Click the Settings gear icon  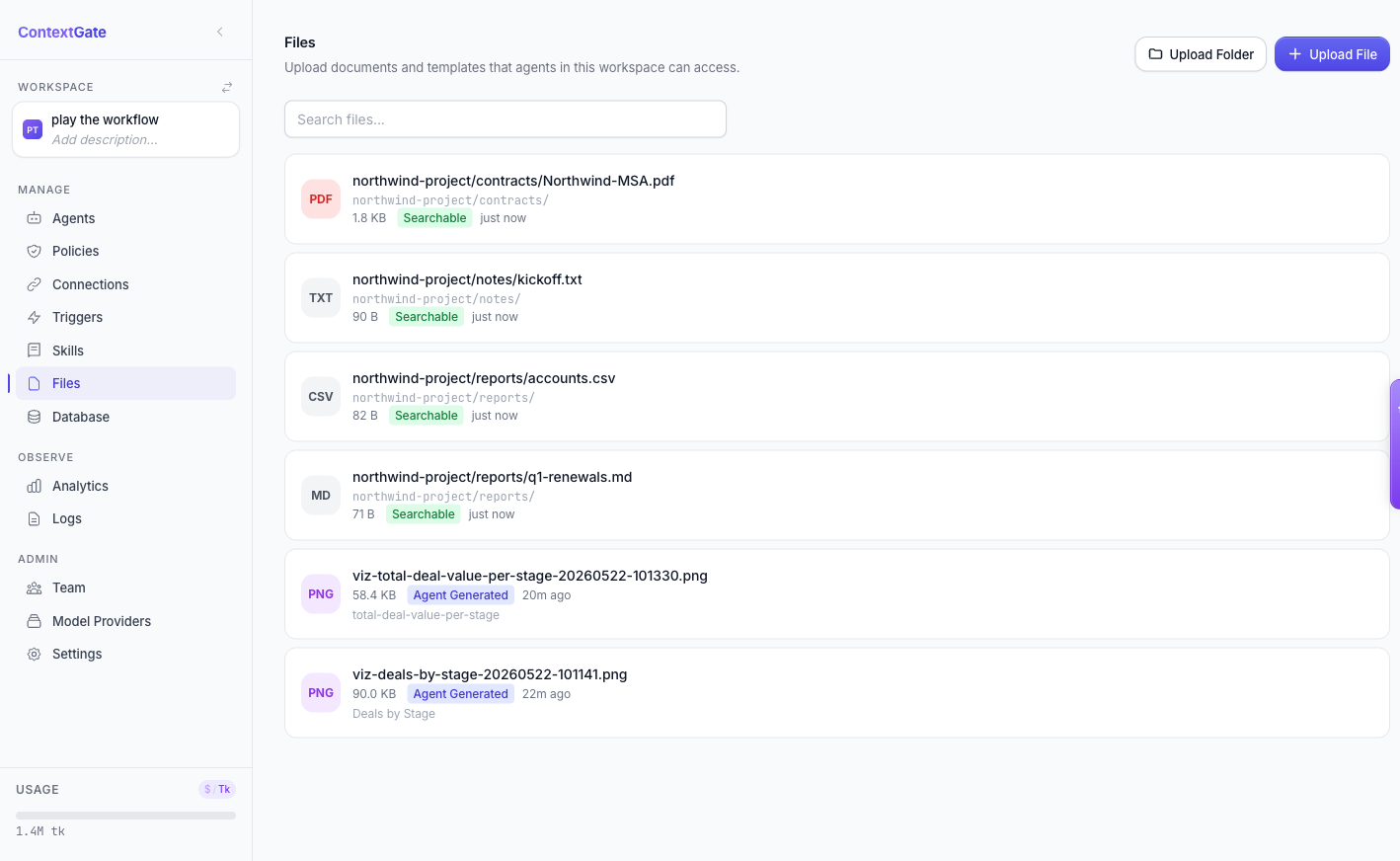tap(34, 654)
